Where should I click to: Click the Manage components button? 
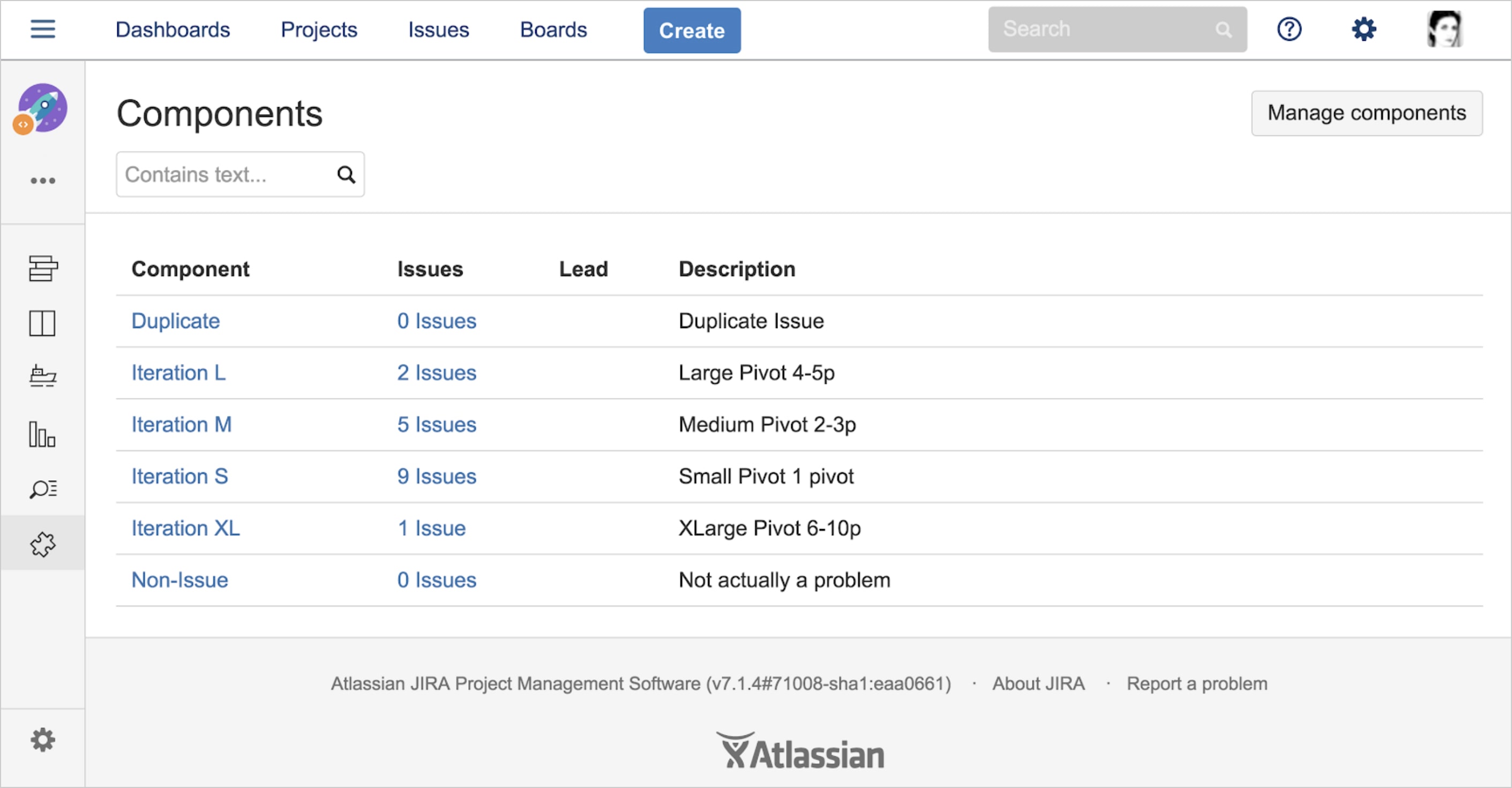1366,113
